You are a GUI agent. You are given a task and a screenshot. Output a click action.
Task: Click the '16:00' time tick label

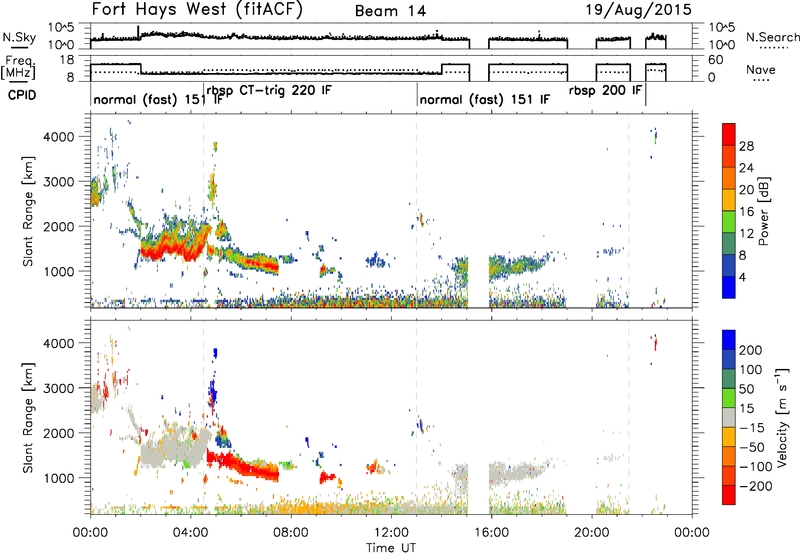[491, 533]
